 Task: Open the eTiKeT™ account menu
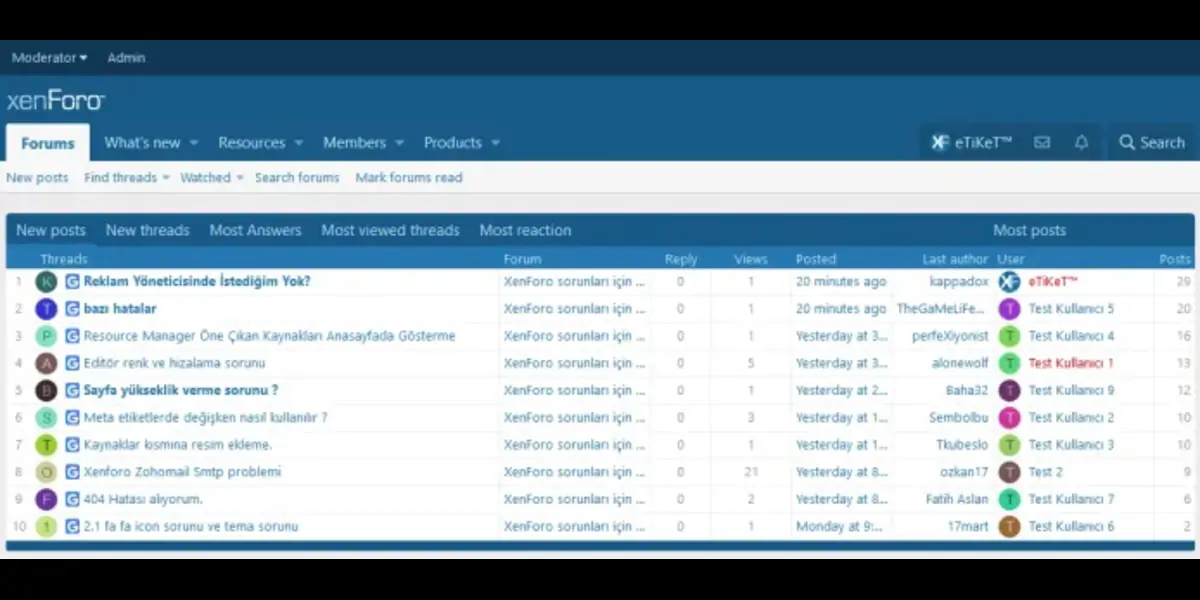click(x=972, y=143)
